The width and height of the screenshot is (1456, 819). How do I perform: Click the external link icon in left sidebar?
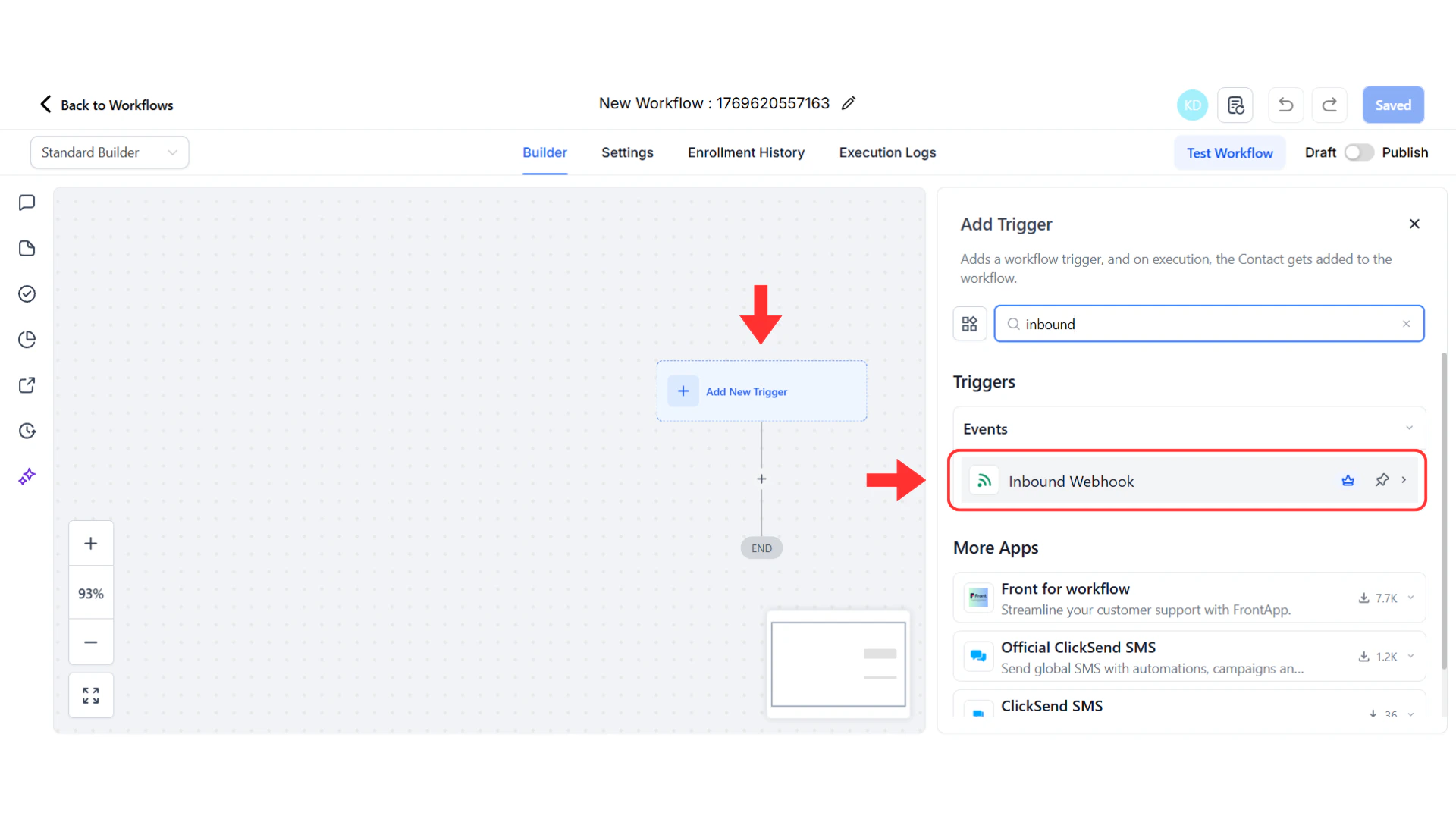(x=27, y=385)
